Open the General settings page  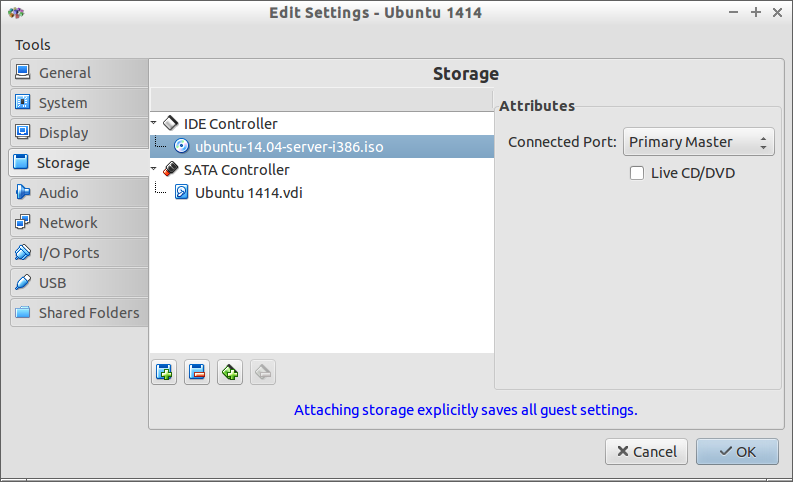(x=79, y=73)
